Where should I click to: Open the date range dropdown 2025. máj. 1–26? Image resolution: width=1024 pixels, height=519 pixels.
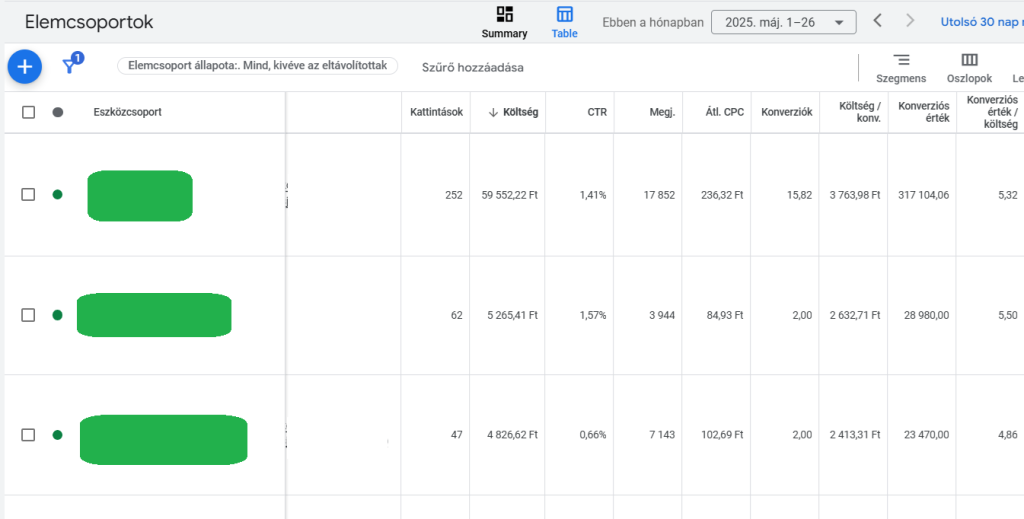pyautogui.click(x=783, y=22)
